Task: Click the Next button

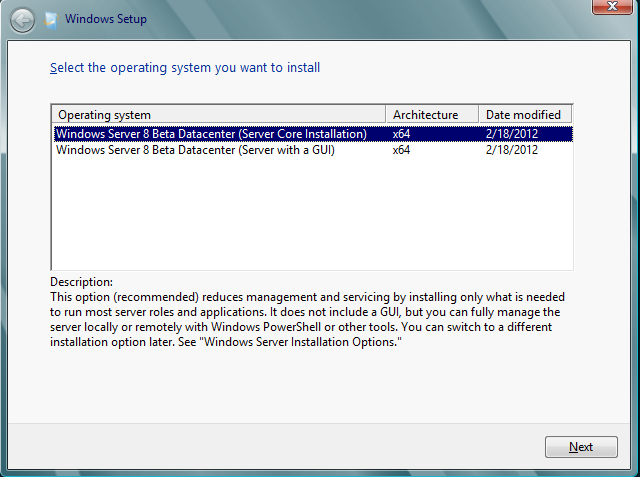Action: 581,447
